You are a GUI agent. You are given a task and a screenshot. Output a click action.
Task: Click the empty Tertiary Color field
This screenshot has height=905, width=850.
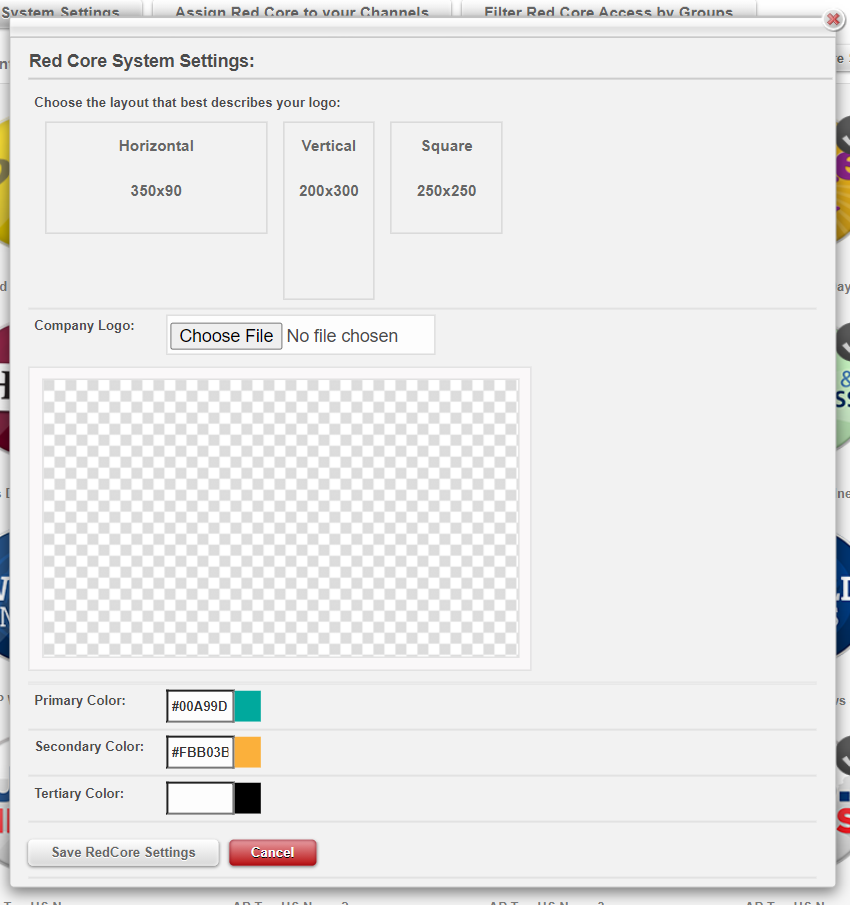tap(200, 798)
